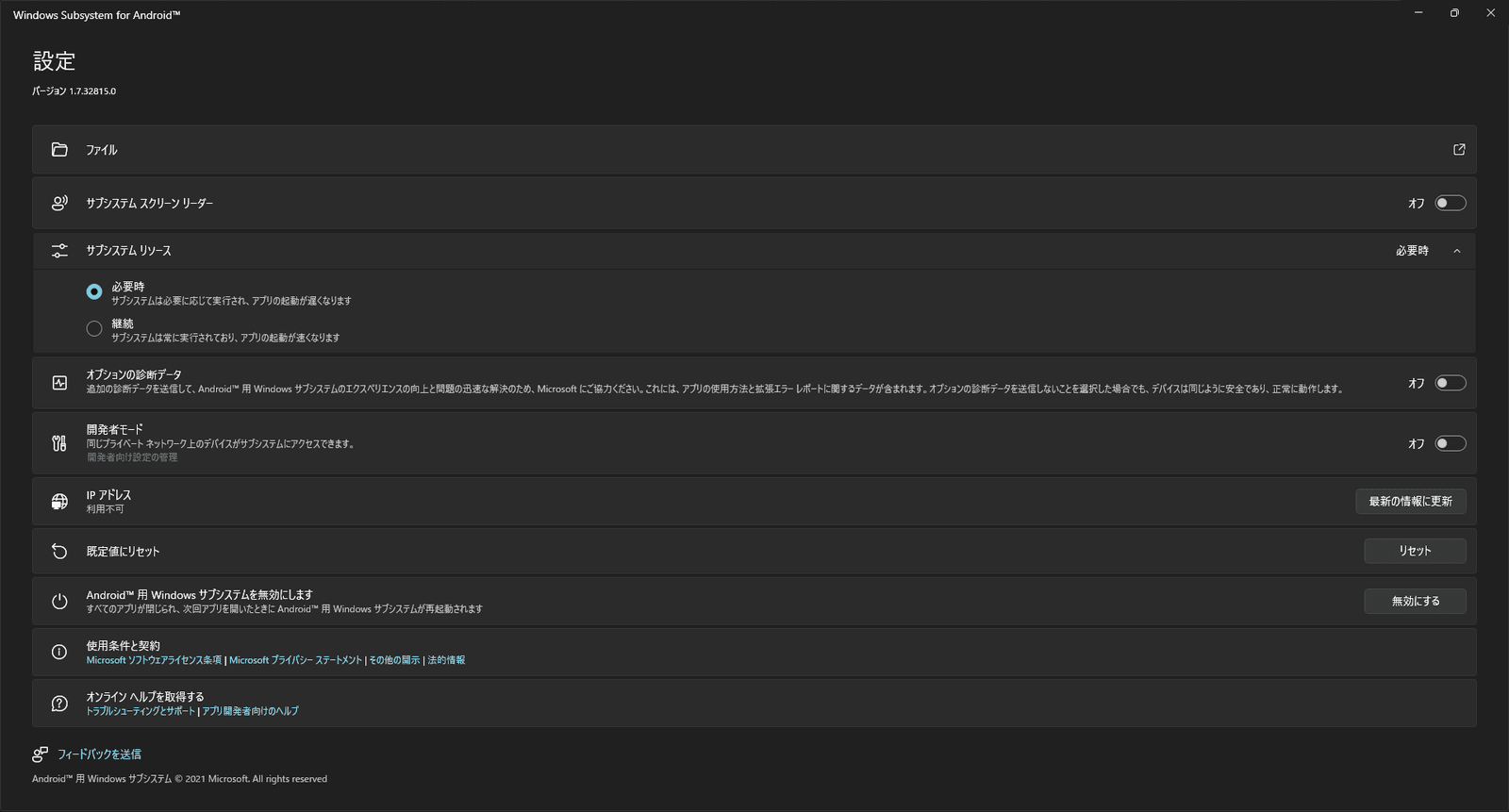Click the 無効にする button
The height and width of the screenshot is (812, 1509).
[x=1415, y=602]
